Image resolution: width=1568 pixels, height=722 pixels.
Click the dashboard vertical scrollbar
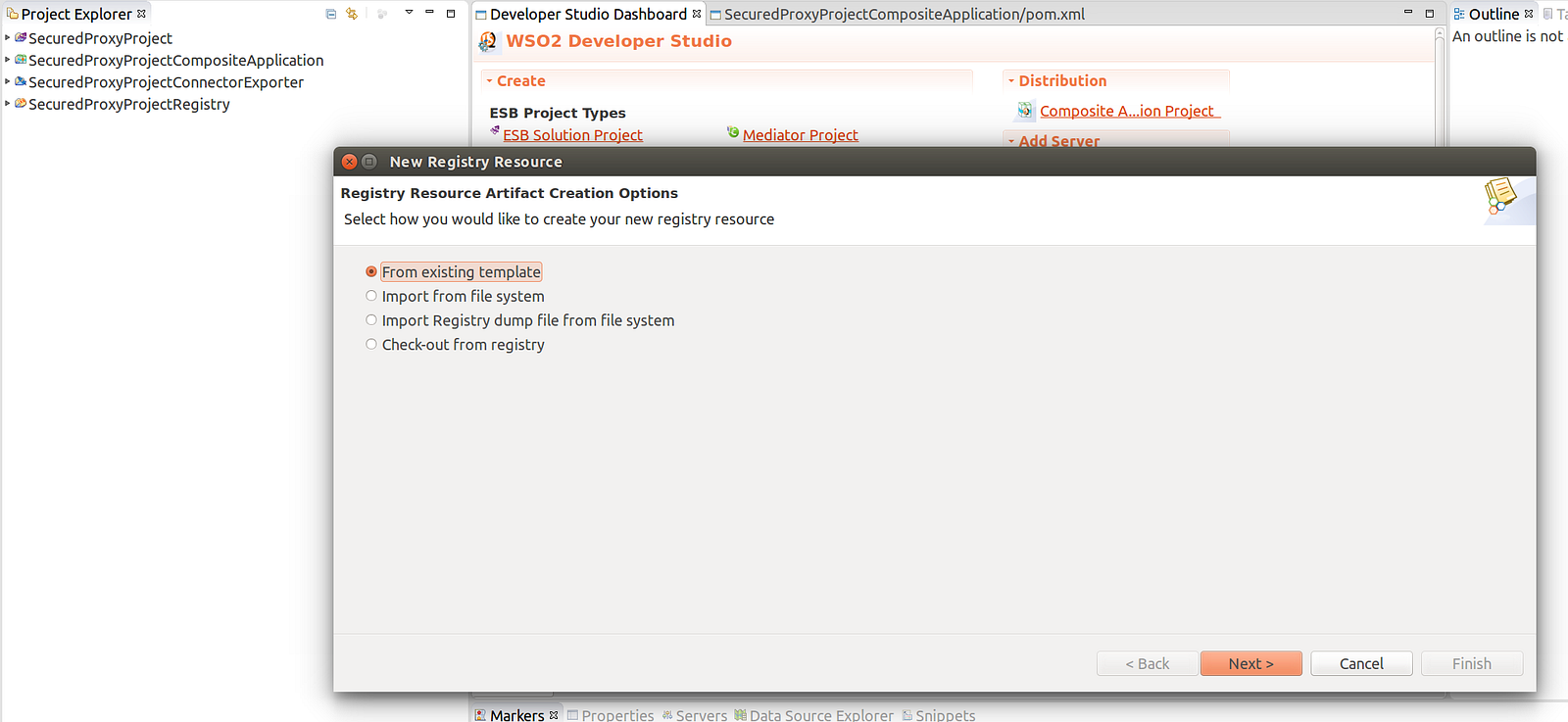click(x=1440, y=88)
